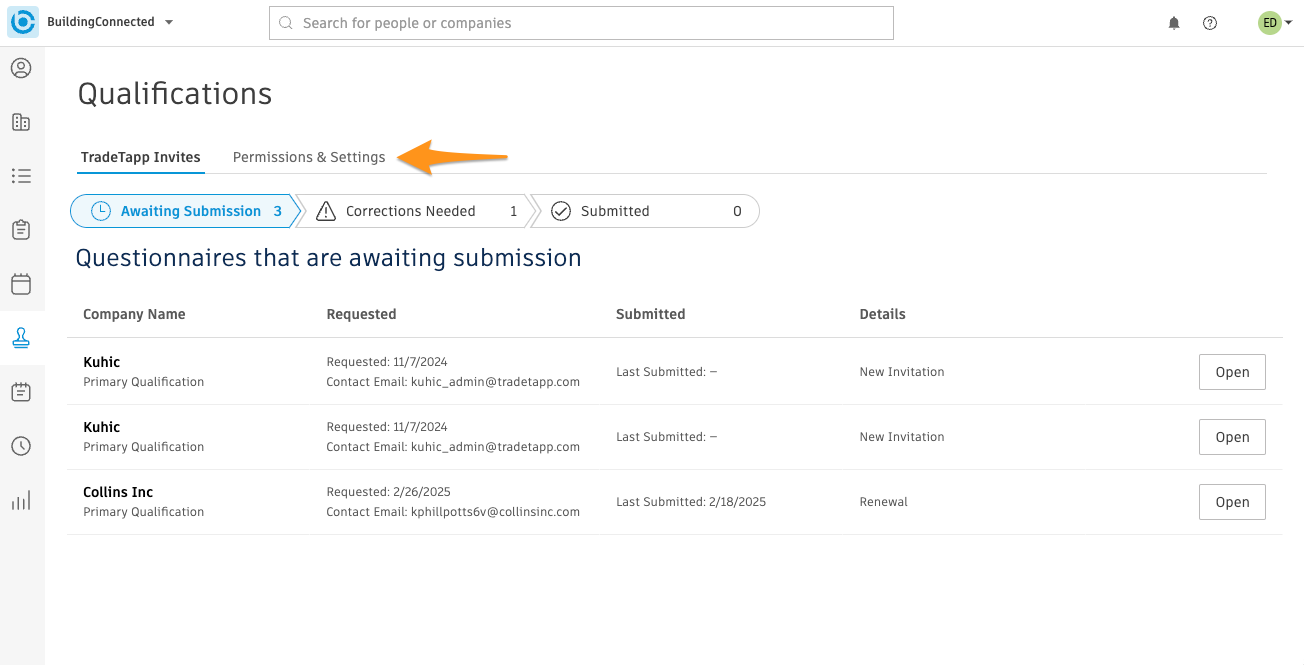Open the clock history icon in sidebar

pyautogui.click(x=21, y=446)
